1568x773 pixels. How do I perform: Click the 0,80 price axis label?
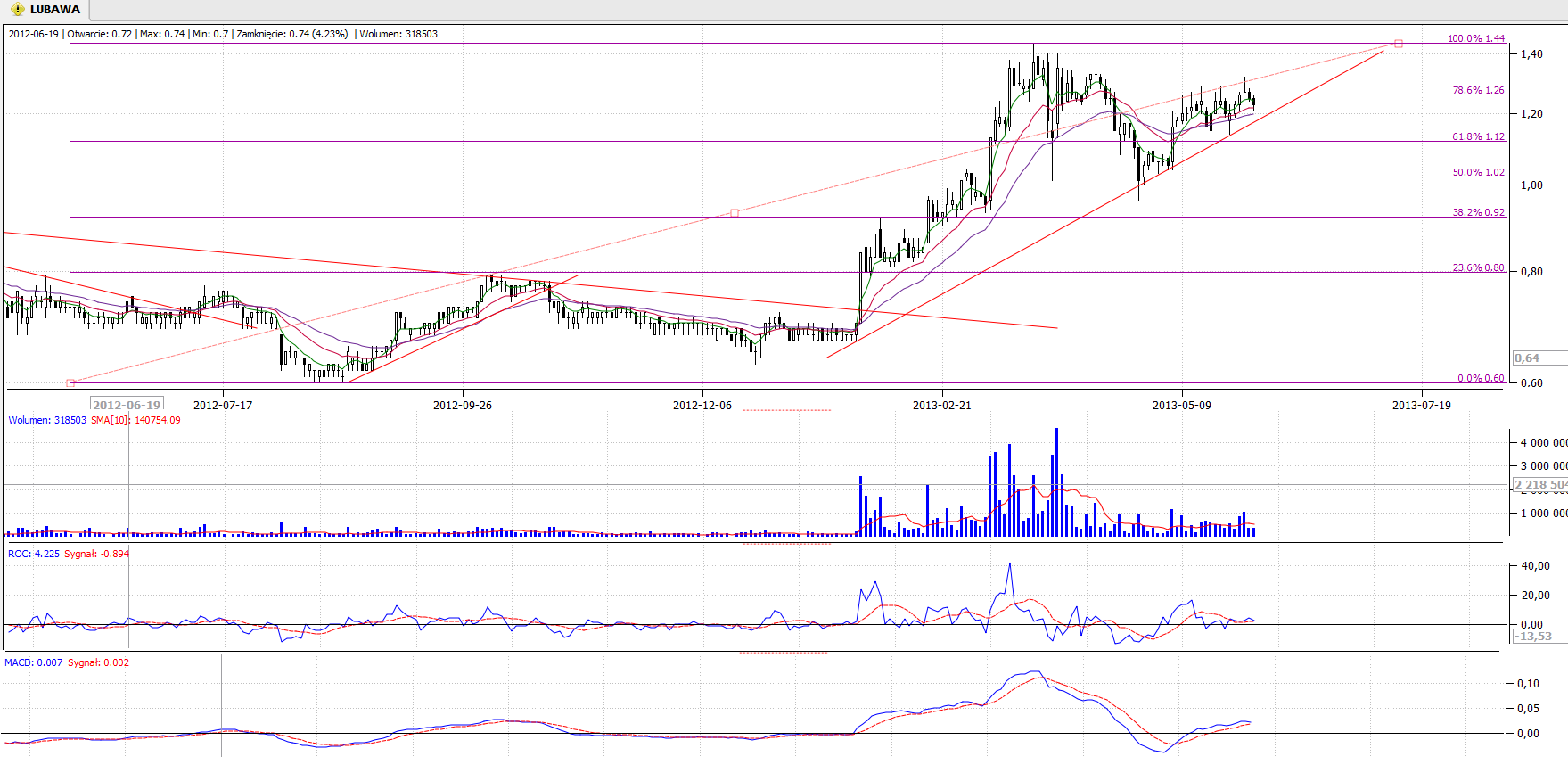coord(1531,272)
